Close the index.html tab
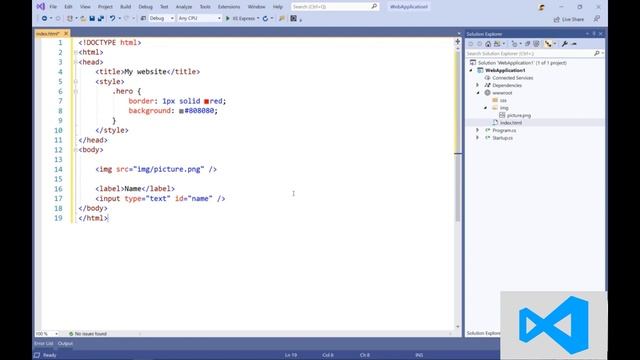This screenshot has height=360, width=640. click(66, 33)
